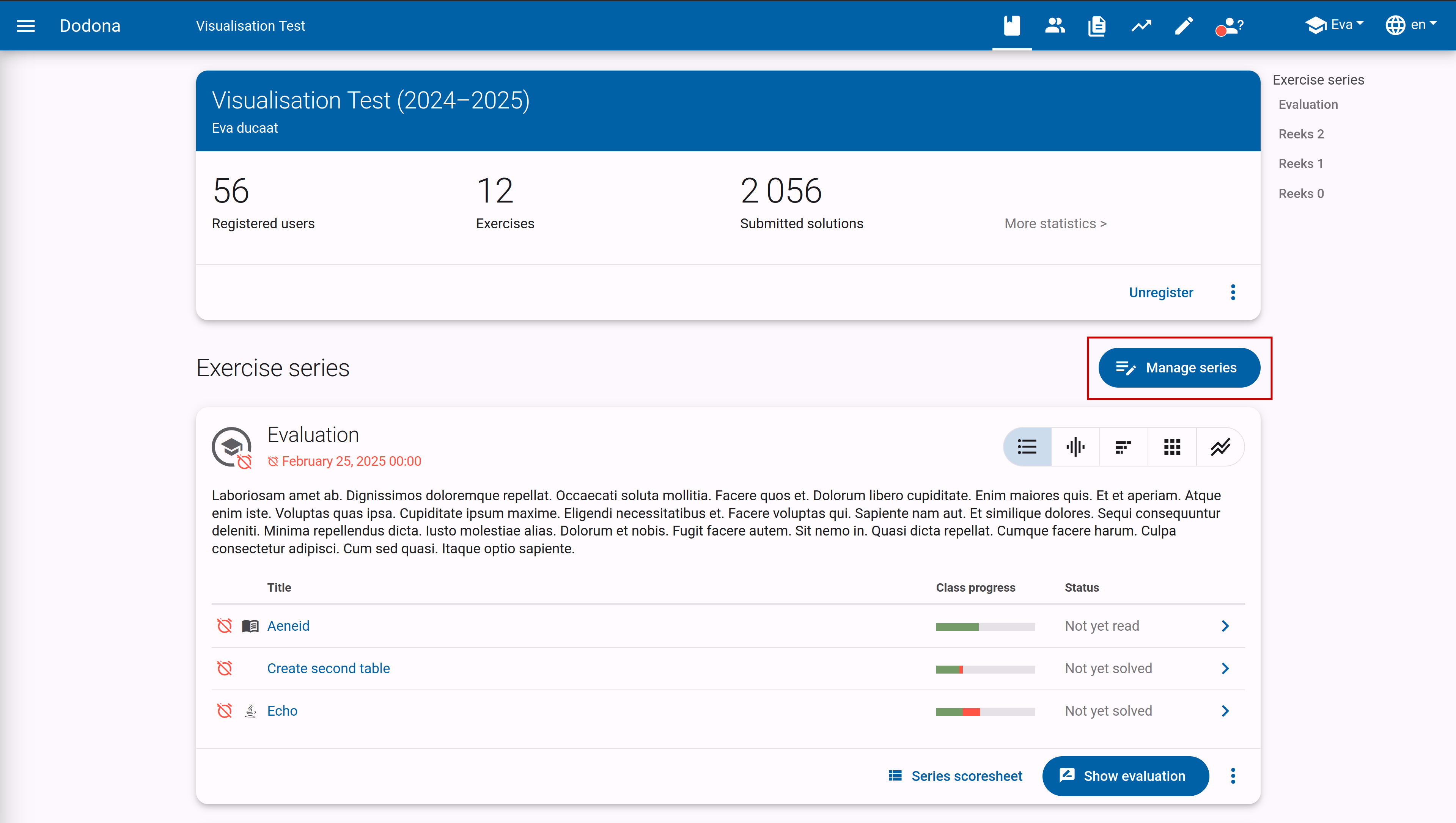Open the Echo row chevron
The width and height of the screenshot is (1456, 823).
(1225, 710)
